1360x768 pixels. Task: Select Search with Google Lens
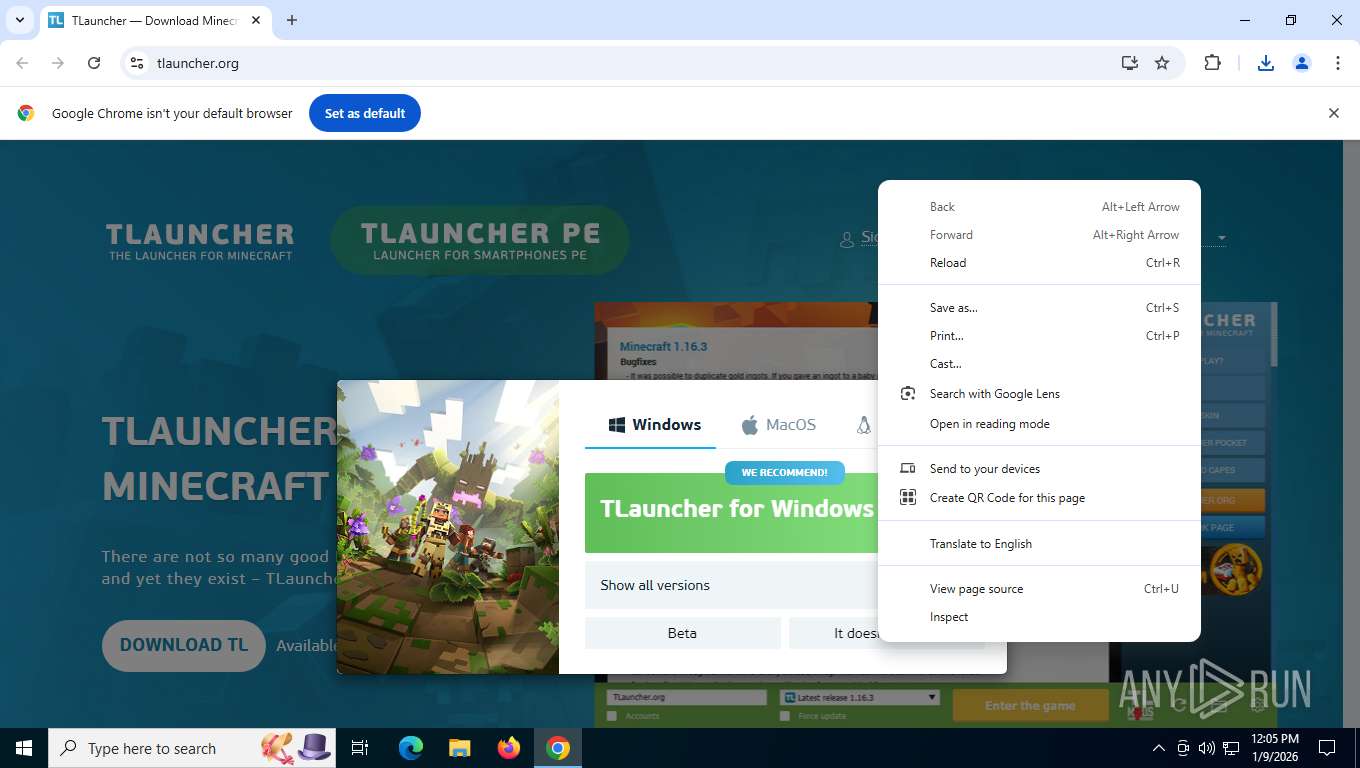(x=1040, y=394)
